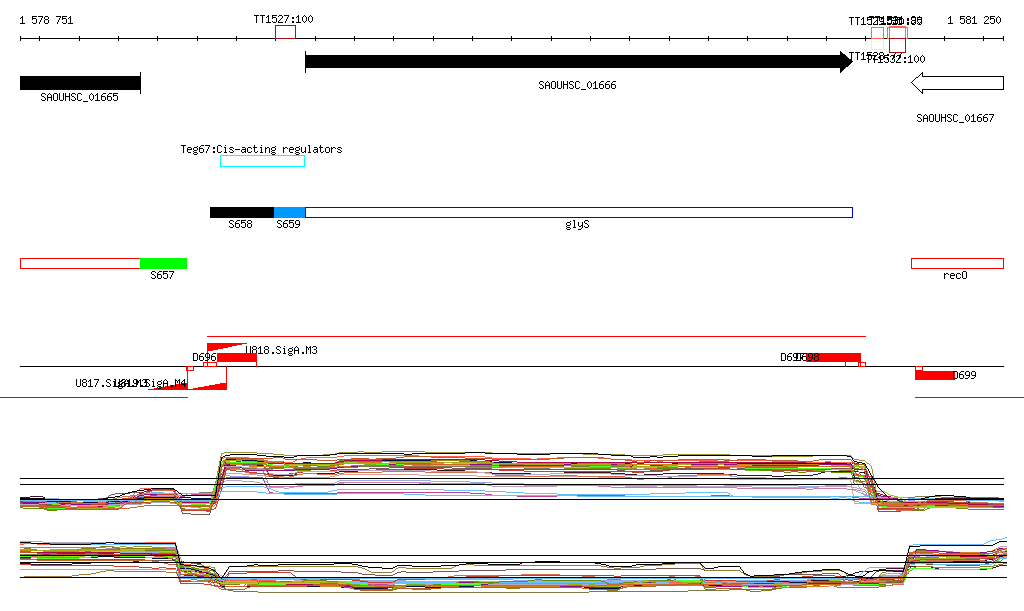This screenshot has width=1024, height=611.
Task: Select the cyan Teg67 cis-acting regulator box
Action: [262, 161]
